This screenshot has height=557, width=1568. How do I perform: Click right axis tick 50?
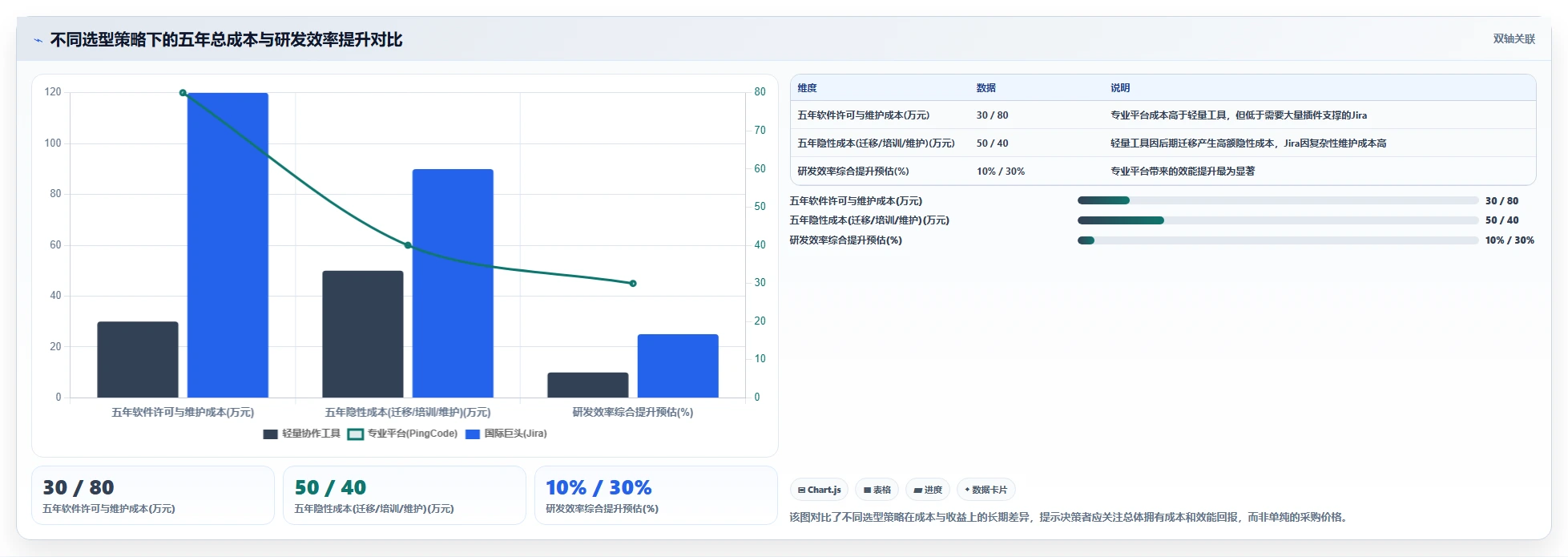point(760,207)
